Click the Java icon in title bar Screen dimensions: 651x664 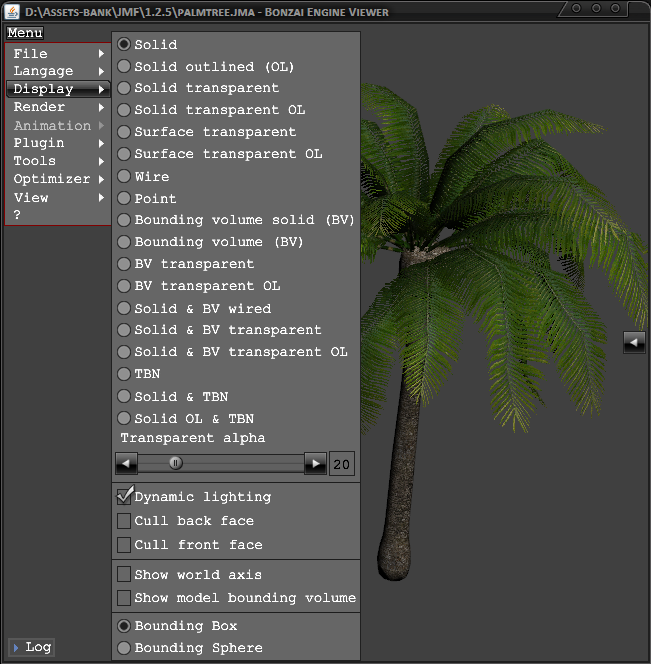pos(12,11)
